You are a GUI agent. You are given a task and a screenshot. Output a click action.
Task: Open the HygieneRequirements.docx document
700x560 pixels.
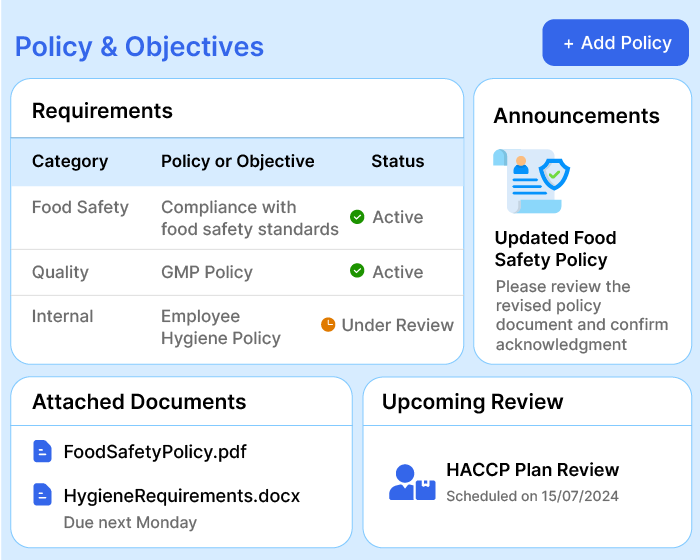(x=181, y=495)
